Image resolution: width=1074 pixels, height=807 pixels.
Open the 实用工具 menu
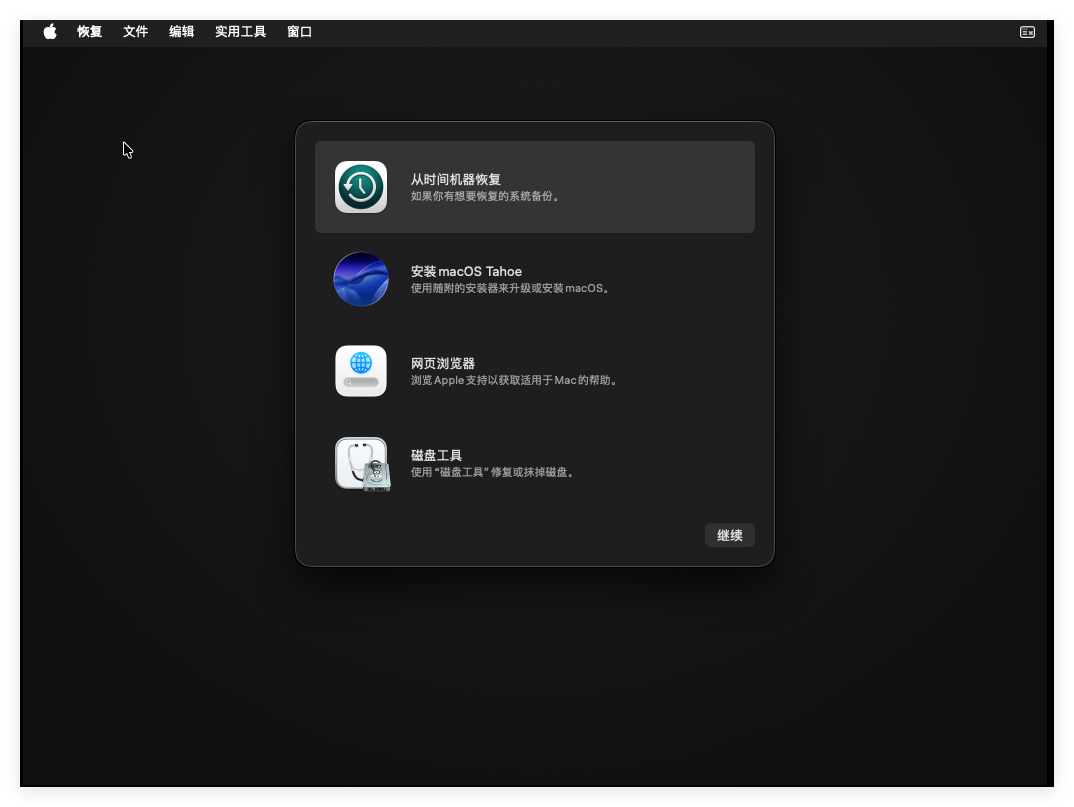240,32
